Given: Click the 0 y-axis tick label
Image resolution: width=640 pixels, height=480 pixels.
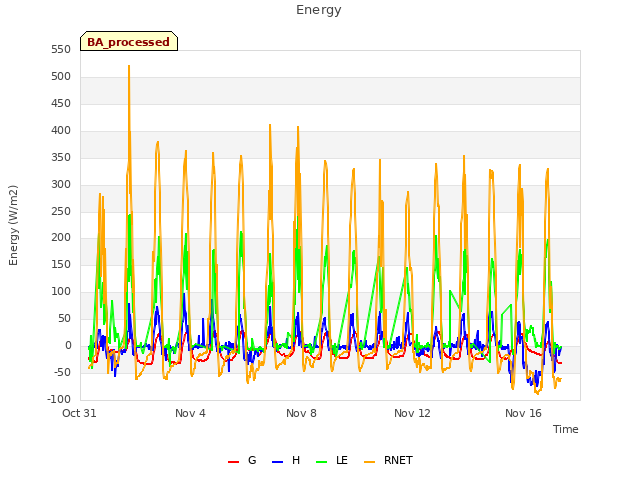Looking at the screenshot, I should click(68, 346).
